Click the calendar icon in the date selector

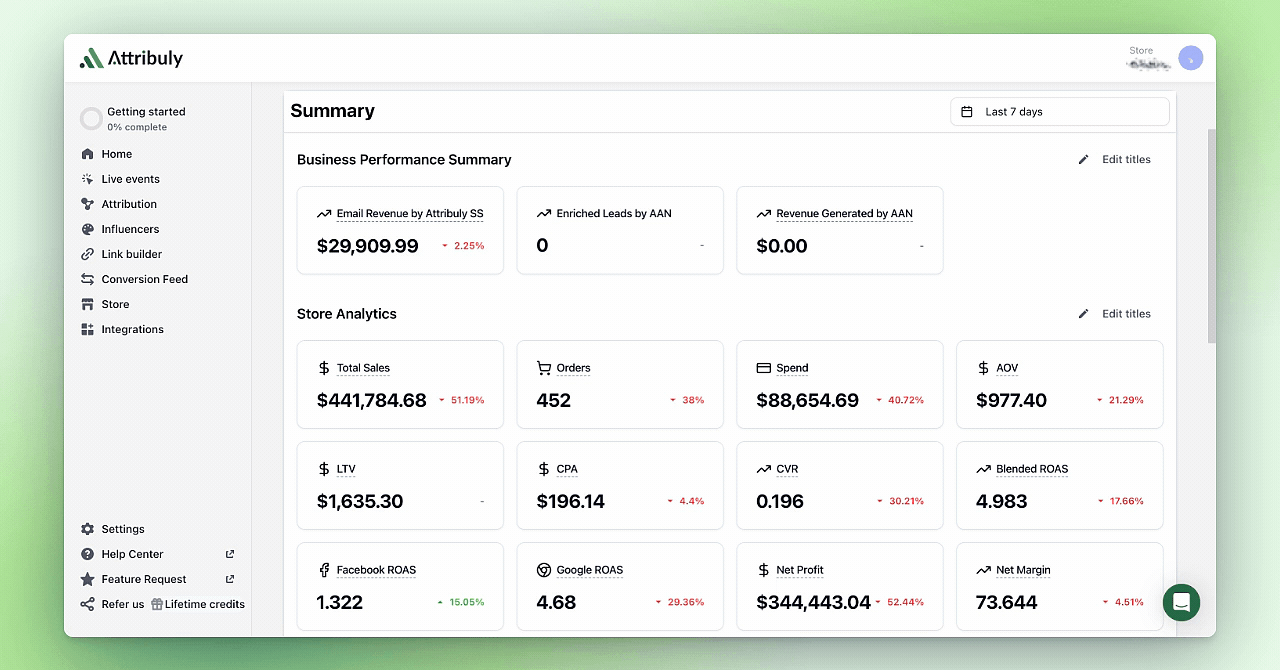pos(966,111)
